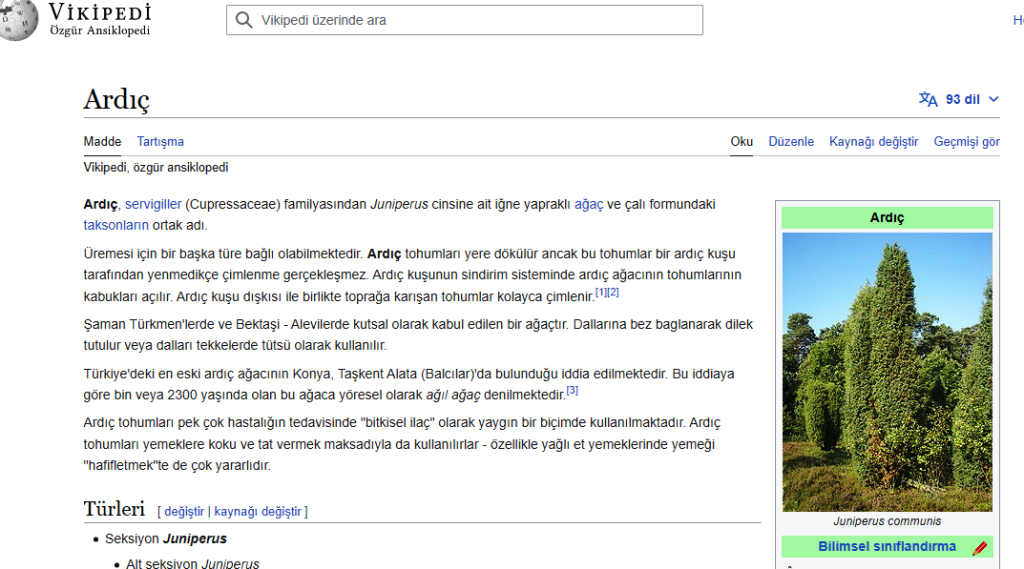Switch to the Tartışma tab
Image resolution: width=1024 pixels, height=569 pixels.
pos(160,142)
